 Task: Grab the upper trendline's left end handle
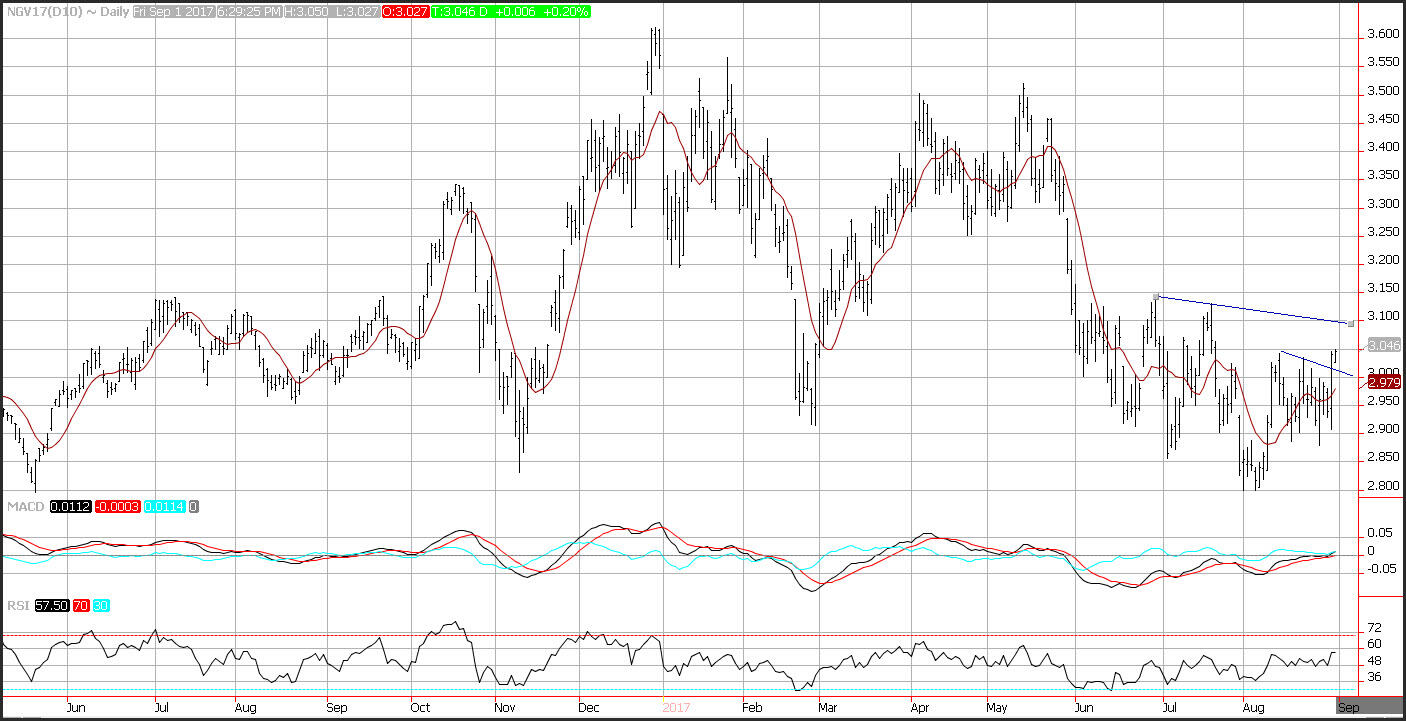(1156, 296)
